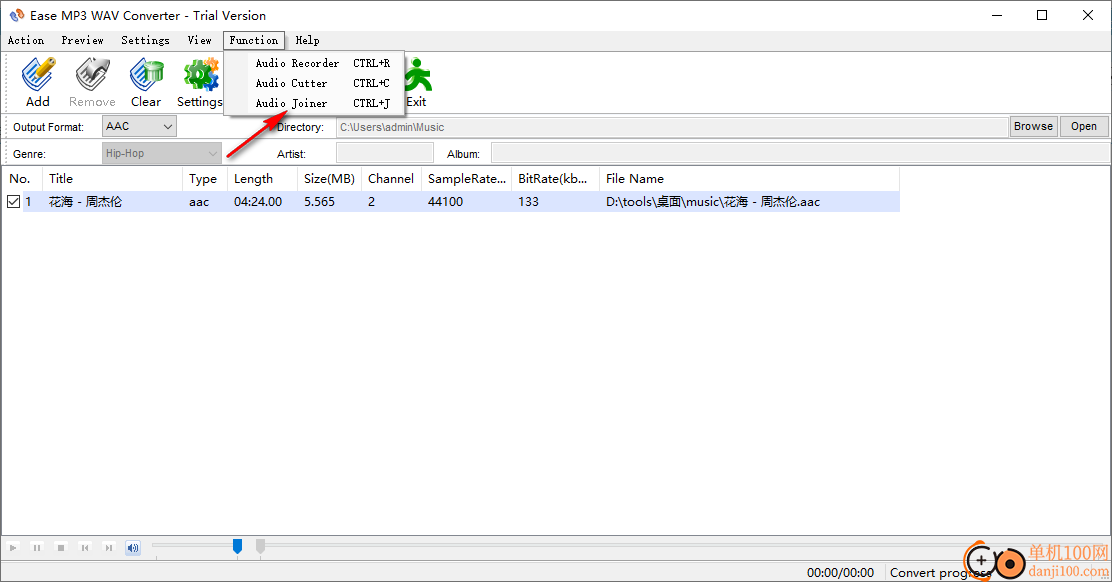Click the gray playback position slider handle
Viewport: 1112px width, 582px height.
coord(260,546)
